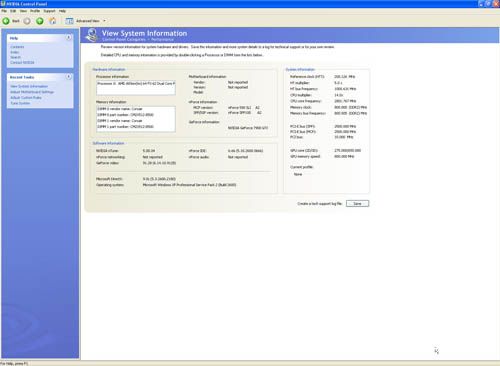Click the GPU memory speed value
Screen dimensions: 500x366
pos(344,156)
